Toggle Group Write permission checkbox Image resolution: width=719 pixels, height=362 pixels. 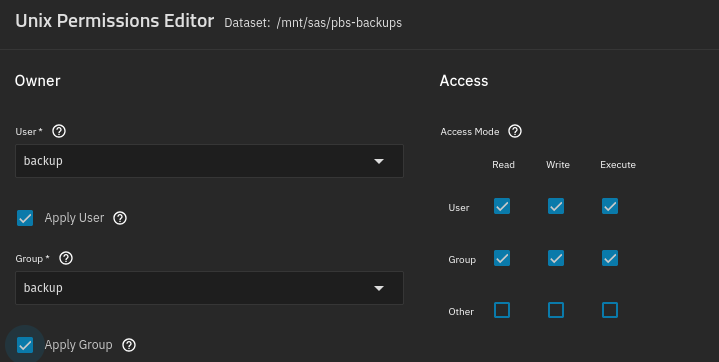pyautogui.click(x=556, y=258)
